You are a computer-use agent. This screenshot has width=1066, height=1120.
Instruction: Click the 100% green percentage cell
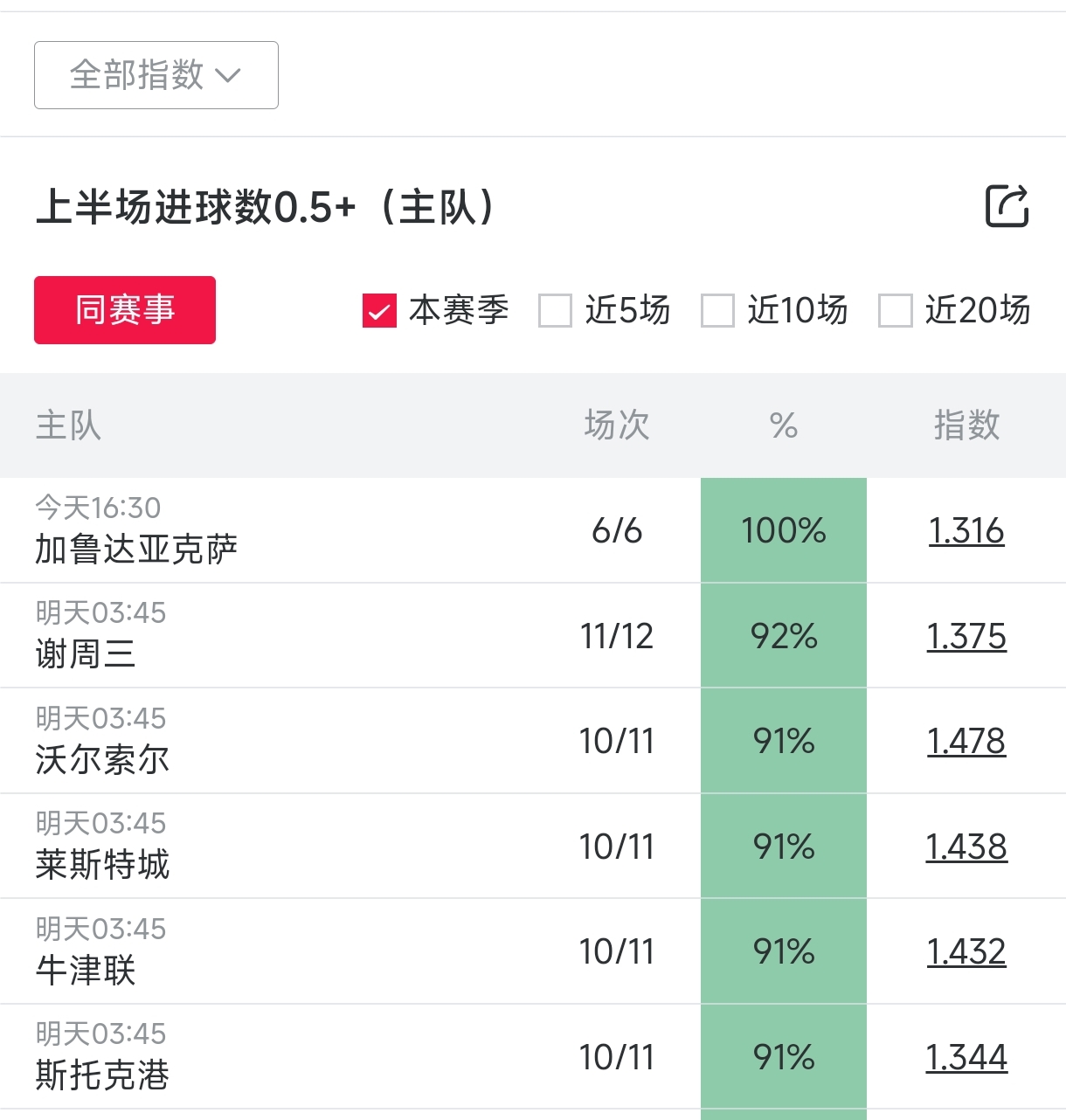(784, 530)
